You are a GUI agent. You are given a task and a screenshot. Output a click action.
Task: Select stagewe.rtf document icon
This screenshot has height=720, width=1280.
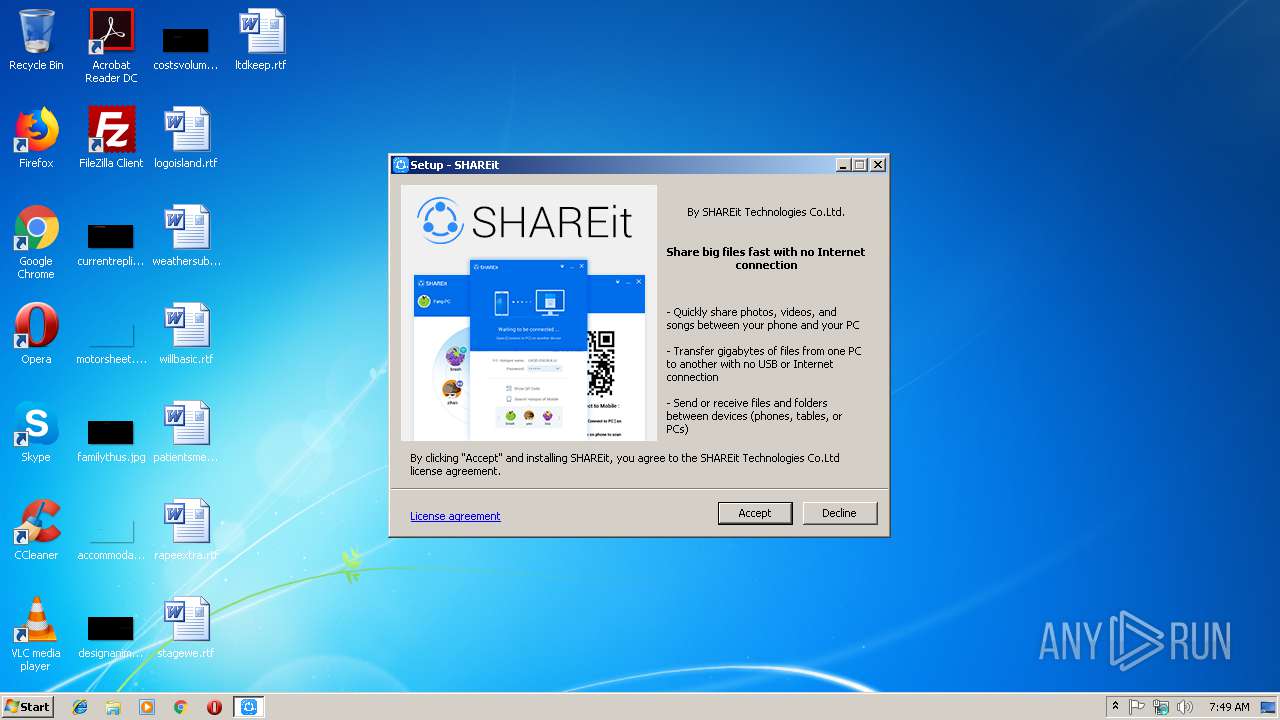click(x=186, y=629)
